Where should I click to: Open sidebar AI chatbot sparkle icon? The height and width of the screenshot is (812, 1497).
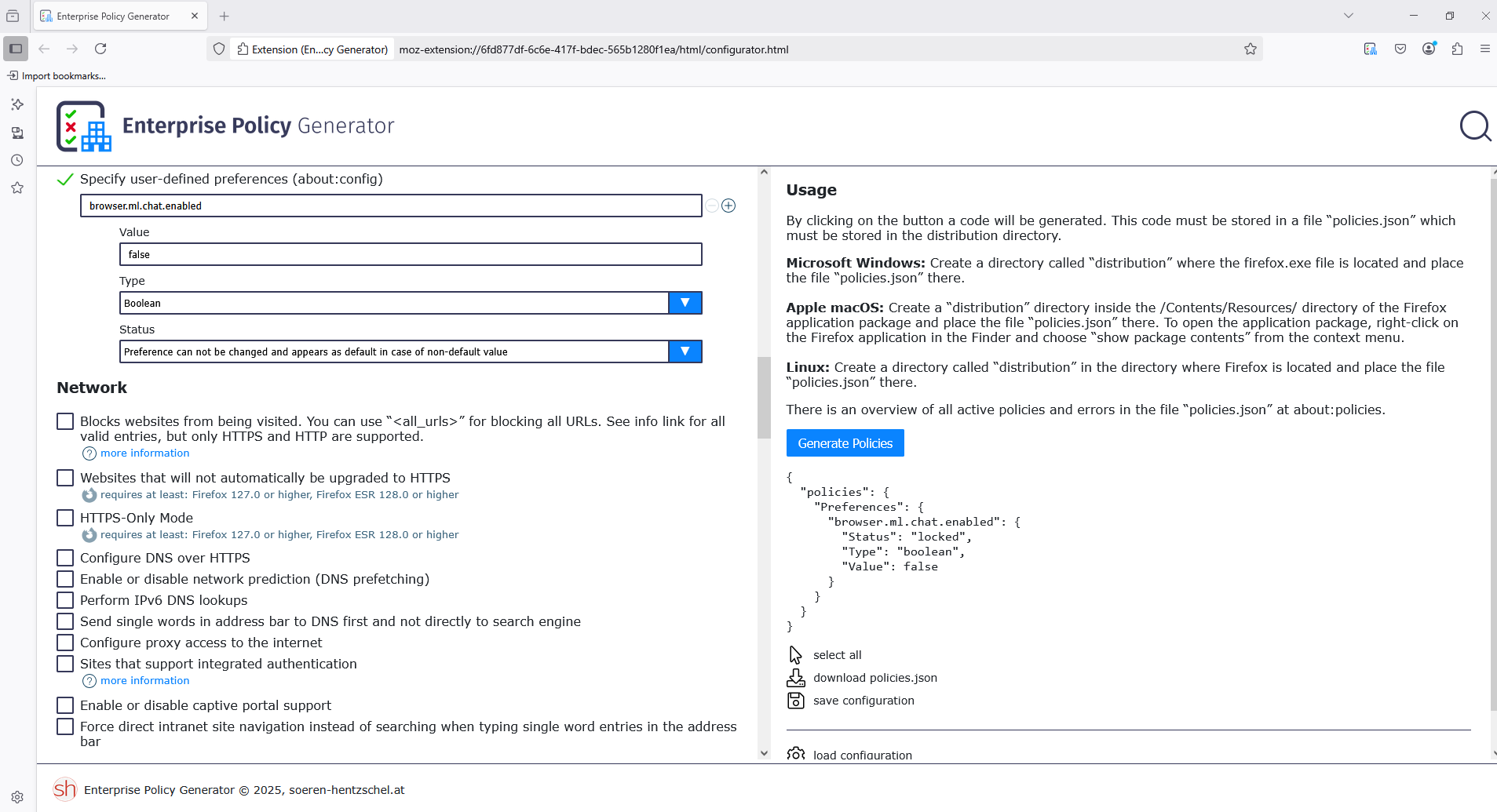coord(17,104)
